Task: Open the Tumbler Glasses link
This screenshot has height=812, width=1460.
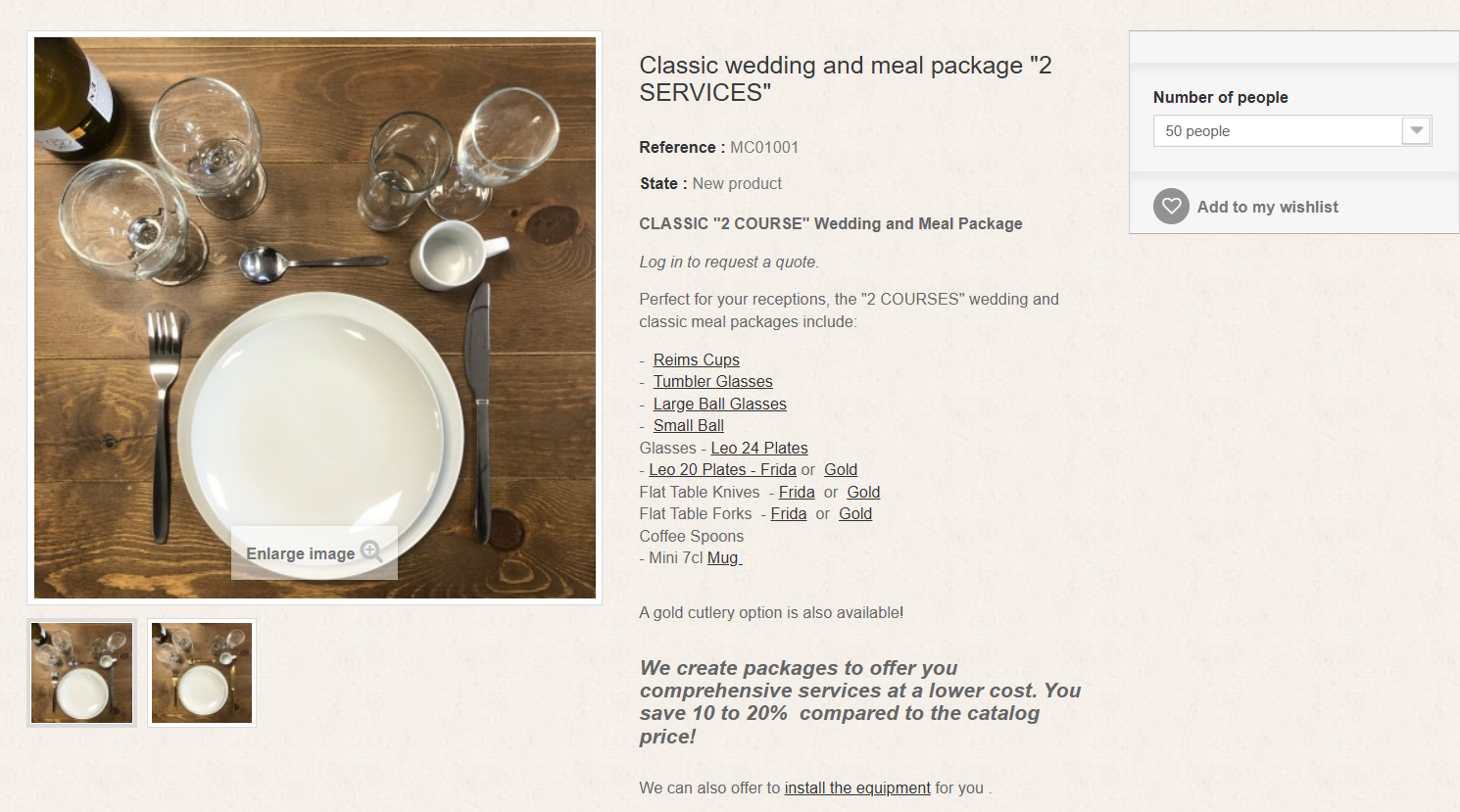Action: 712,382
